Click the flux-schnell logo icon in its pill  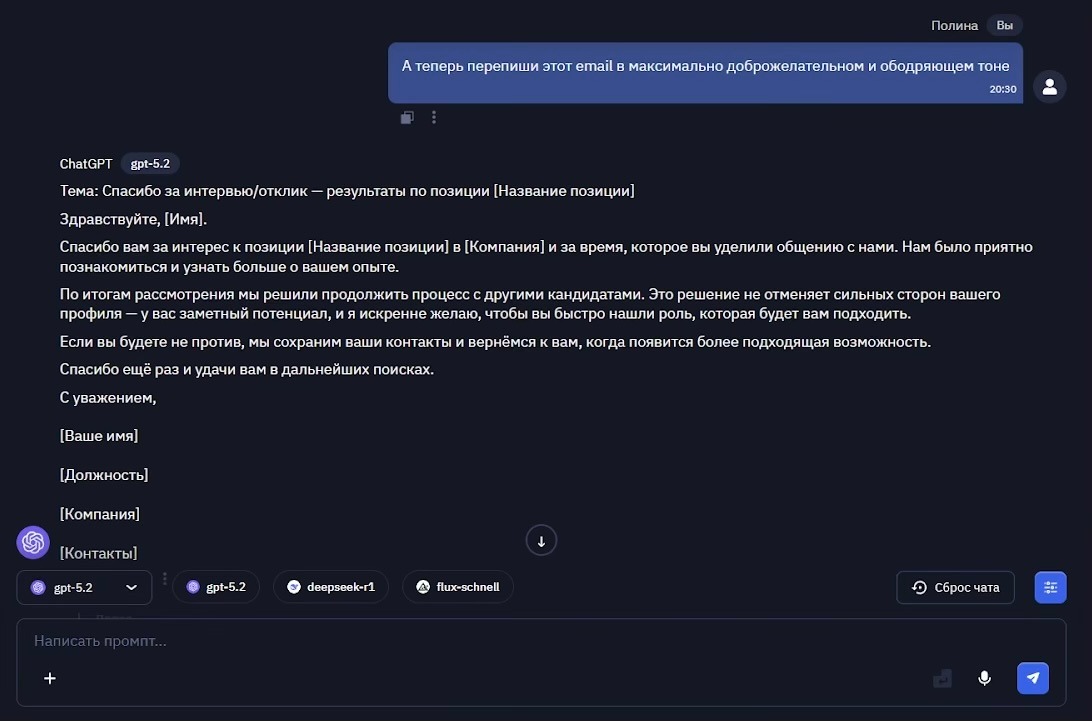tap(422, 587)
